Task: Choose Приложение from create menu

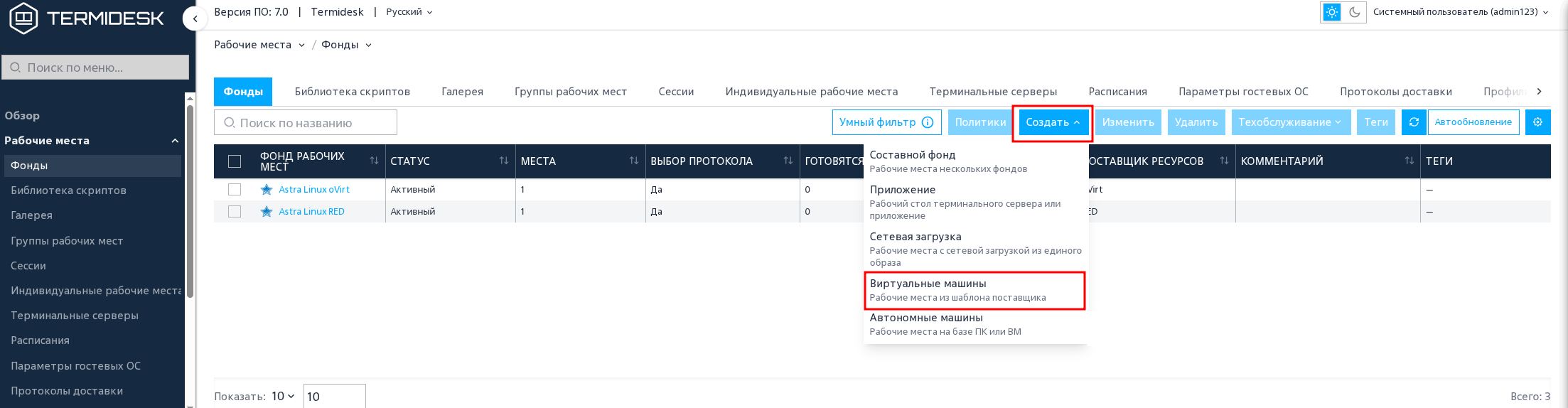Action: click(x=975, y=202)
